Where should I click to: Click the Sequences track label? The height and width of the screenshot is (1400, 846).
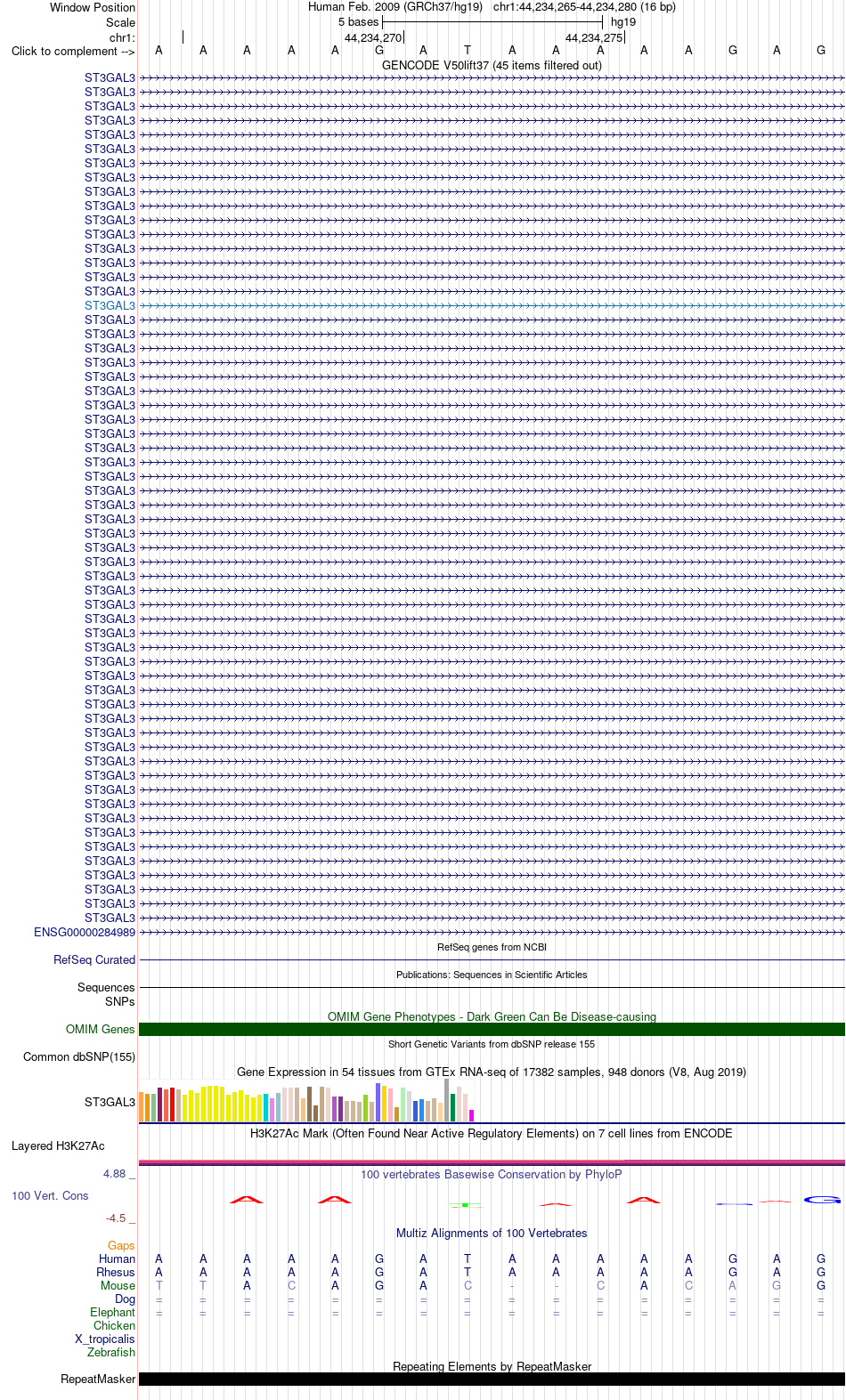pos(106,987)
